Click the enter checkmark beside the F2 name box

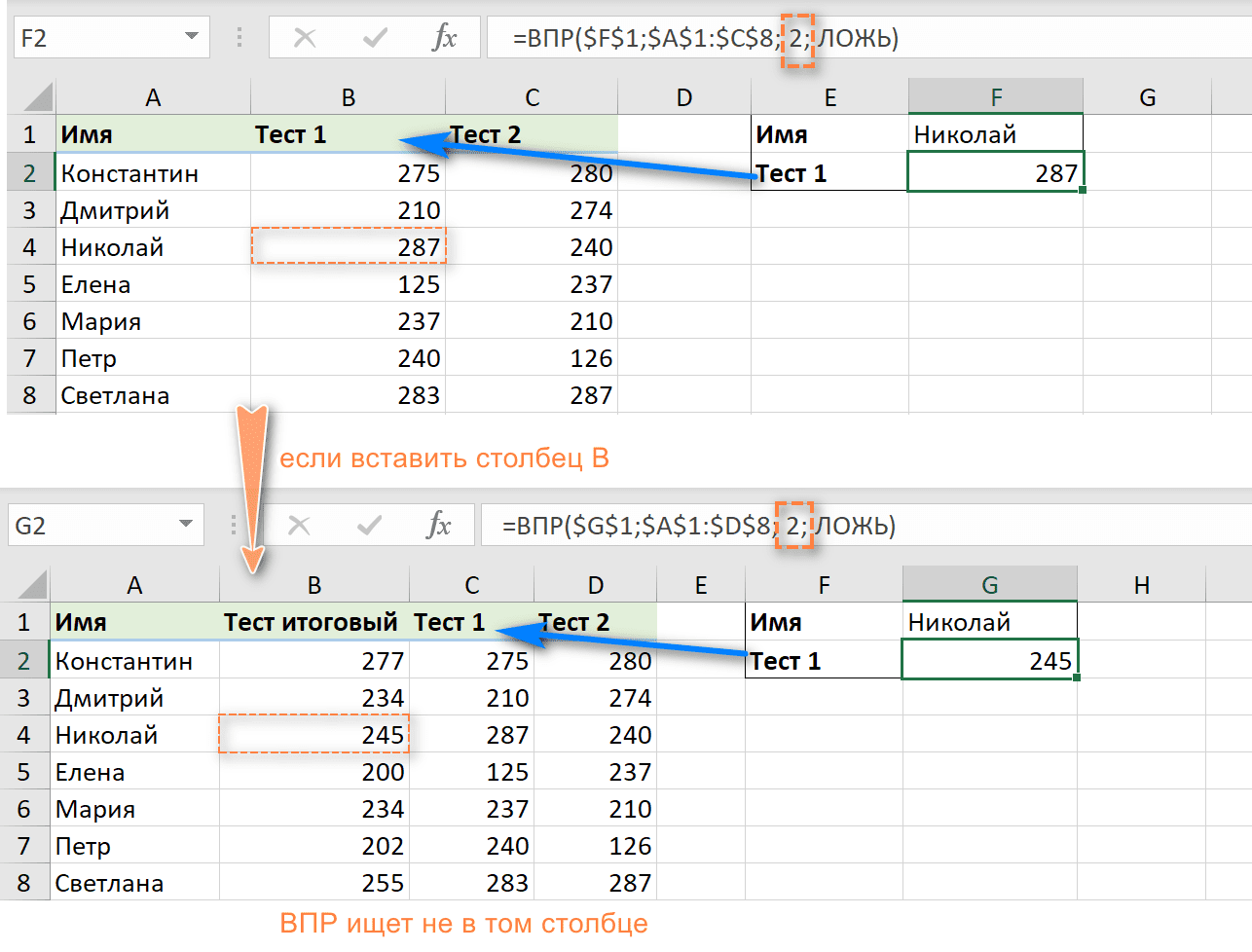click(374, 38)
